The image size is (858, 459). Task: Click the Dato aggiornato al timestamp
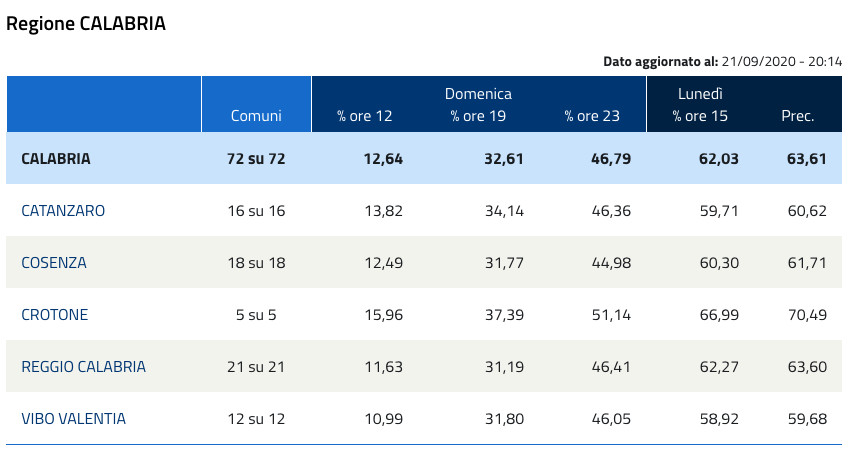[724, 62]
